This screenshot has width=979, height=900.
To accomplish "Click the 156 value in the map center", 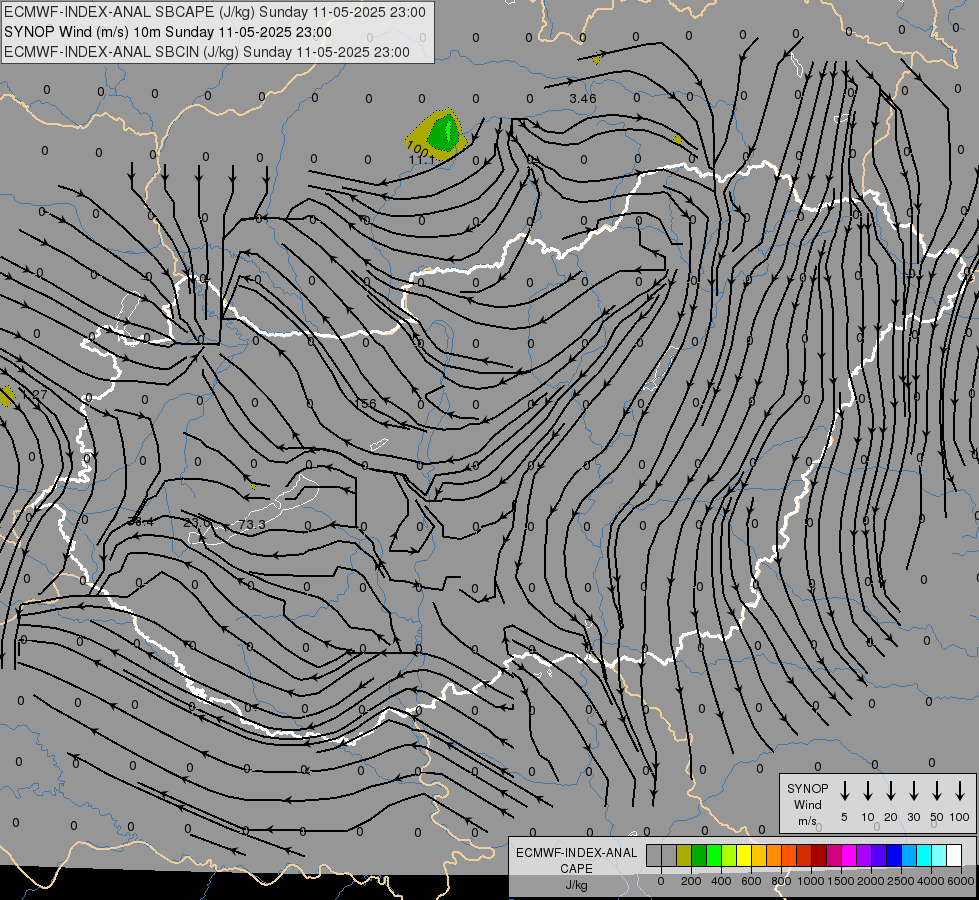I will (366, 403).
